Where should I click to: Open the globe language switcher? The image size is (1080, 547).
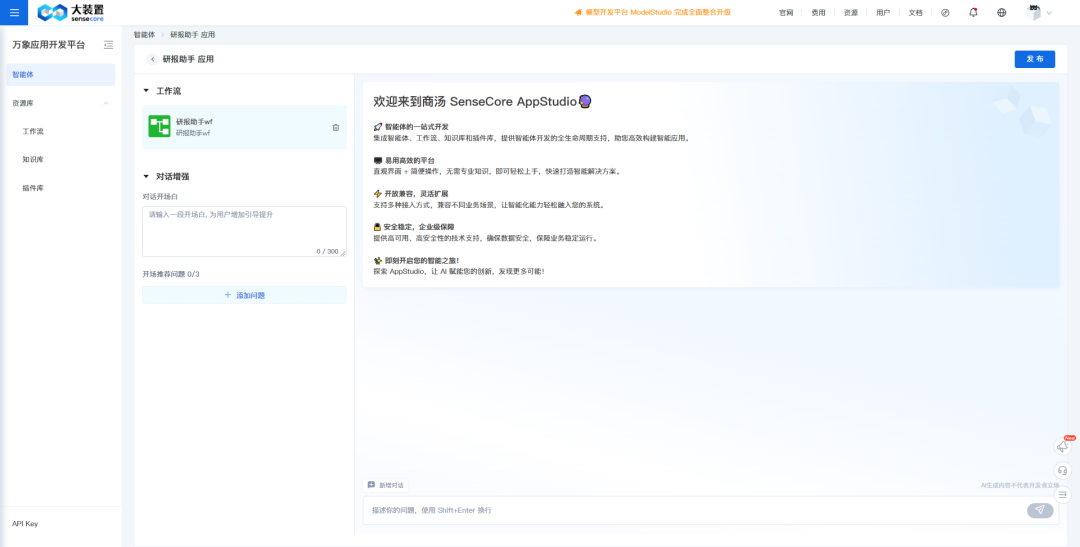tap(1001, 12)
